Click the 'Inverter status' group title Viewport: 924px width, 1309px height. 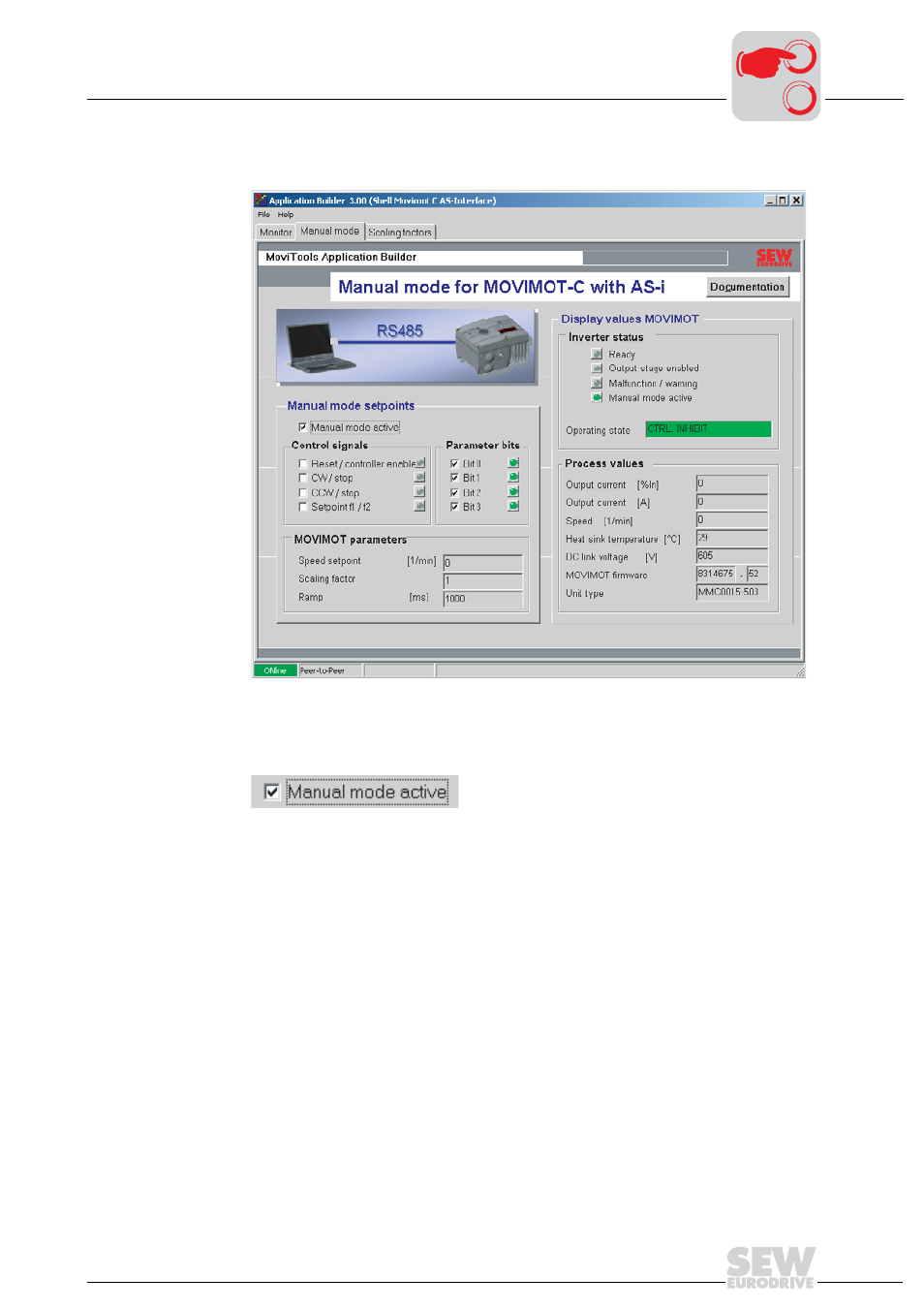[x=606, y=337]
